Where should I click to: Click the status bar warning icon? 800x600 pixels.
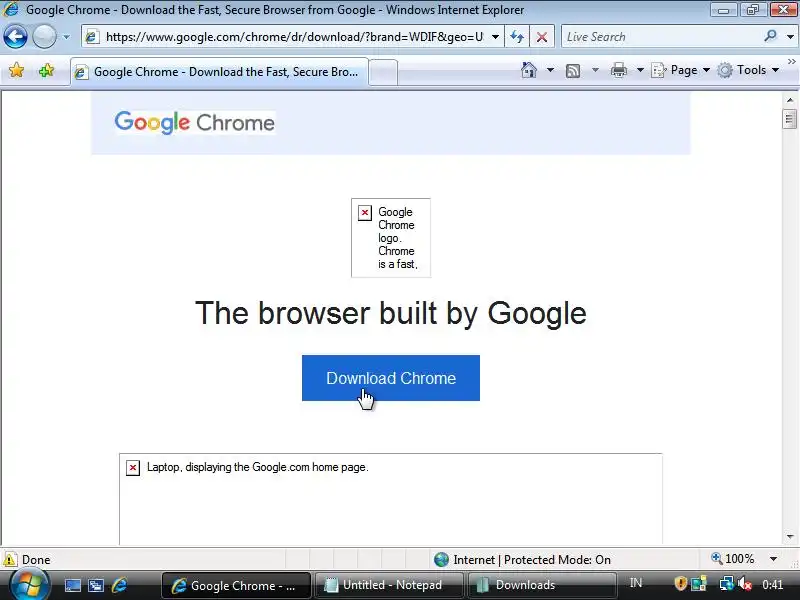coord(10,559)
